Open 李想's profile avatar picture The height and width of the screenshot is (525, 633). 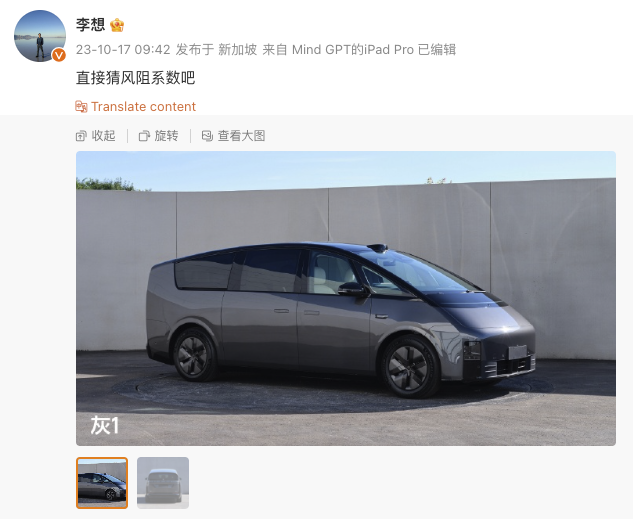pos(40,36)
